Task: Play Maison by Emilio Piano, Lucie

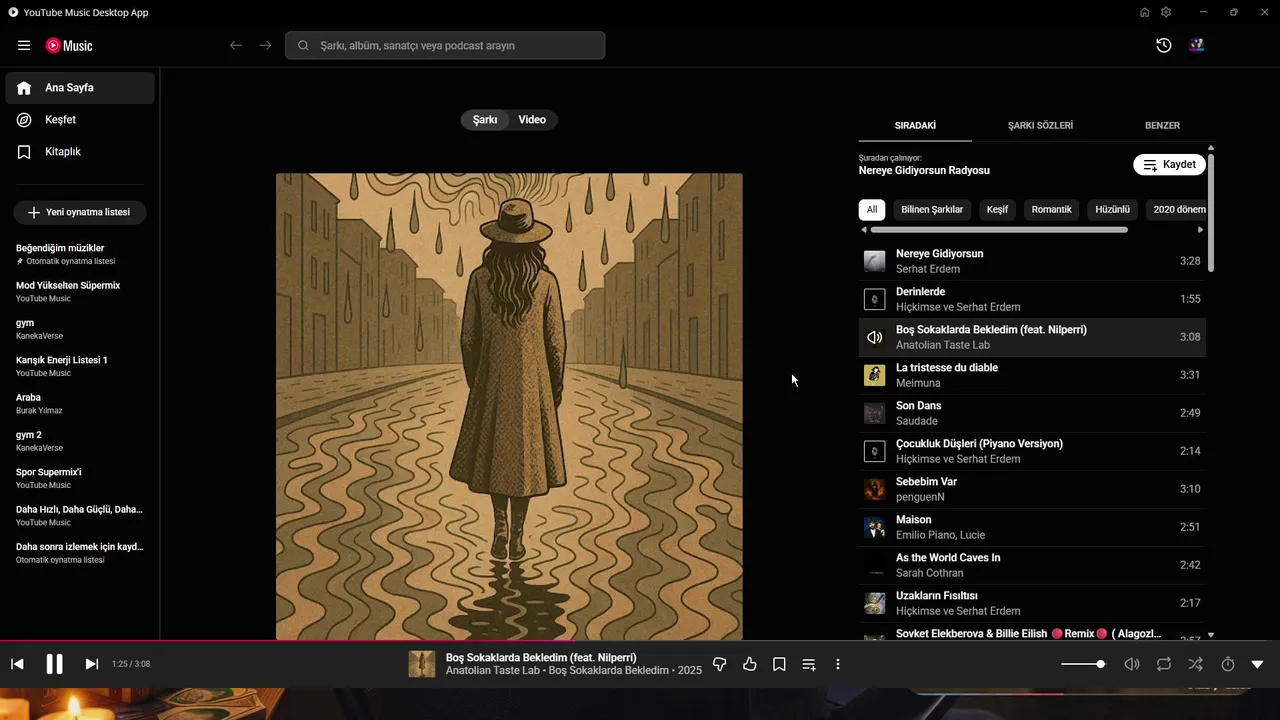Action: [1032, 527]
